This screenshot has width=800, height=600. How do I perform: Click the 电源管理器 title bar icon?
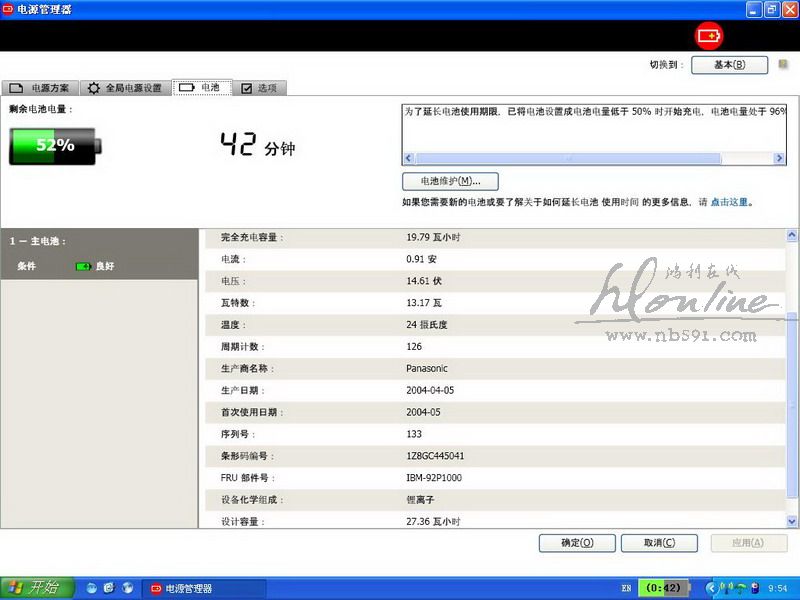[x=9, y=9]
